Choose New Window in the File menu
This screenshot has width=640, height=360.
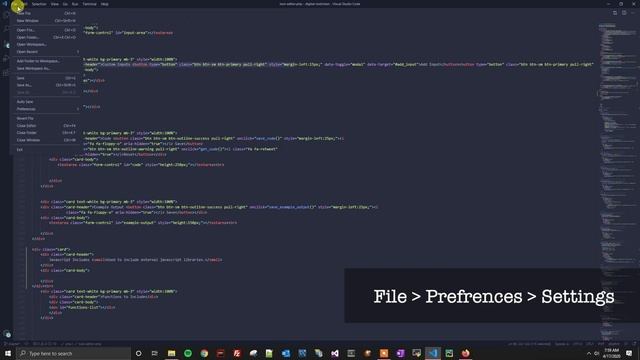pos(45,21)
